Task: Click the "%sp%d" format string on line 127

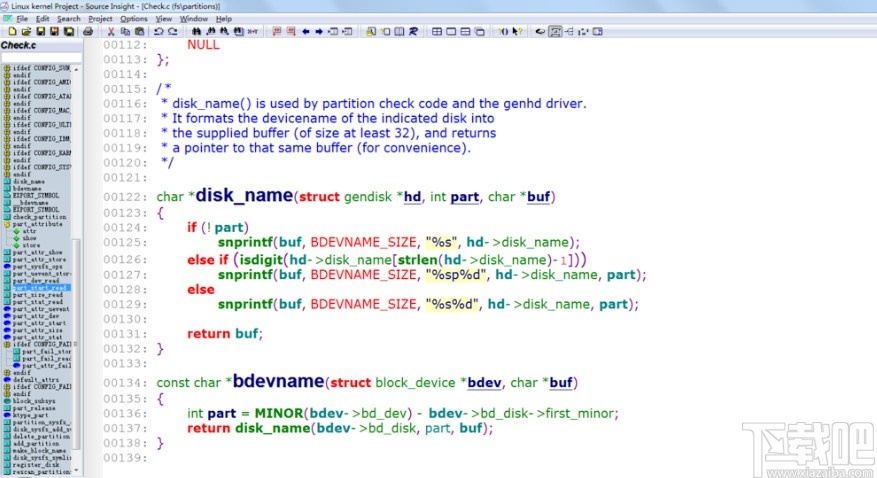Action: (456, 275)
